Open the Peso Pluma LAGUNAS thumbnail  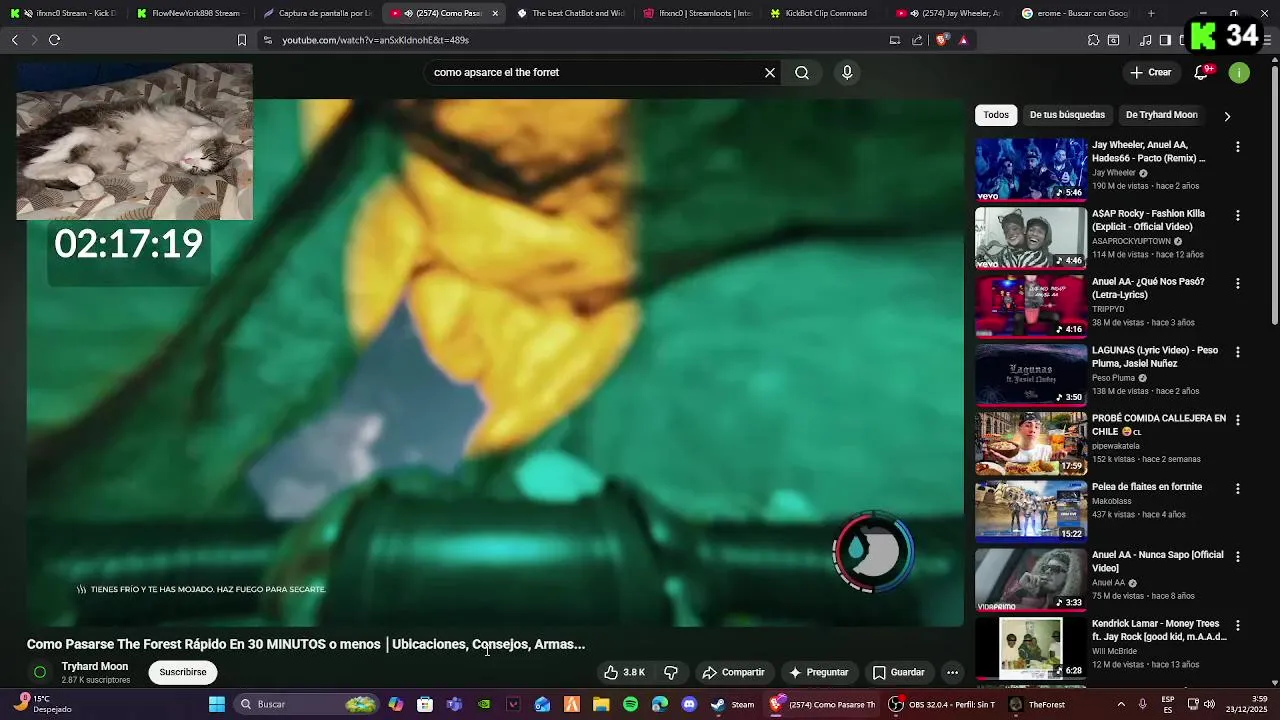pyautogui.click(x=1030, y=374)
